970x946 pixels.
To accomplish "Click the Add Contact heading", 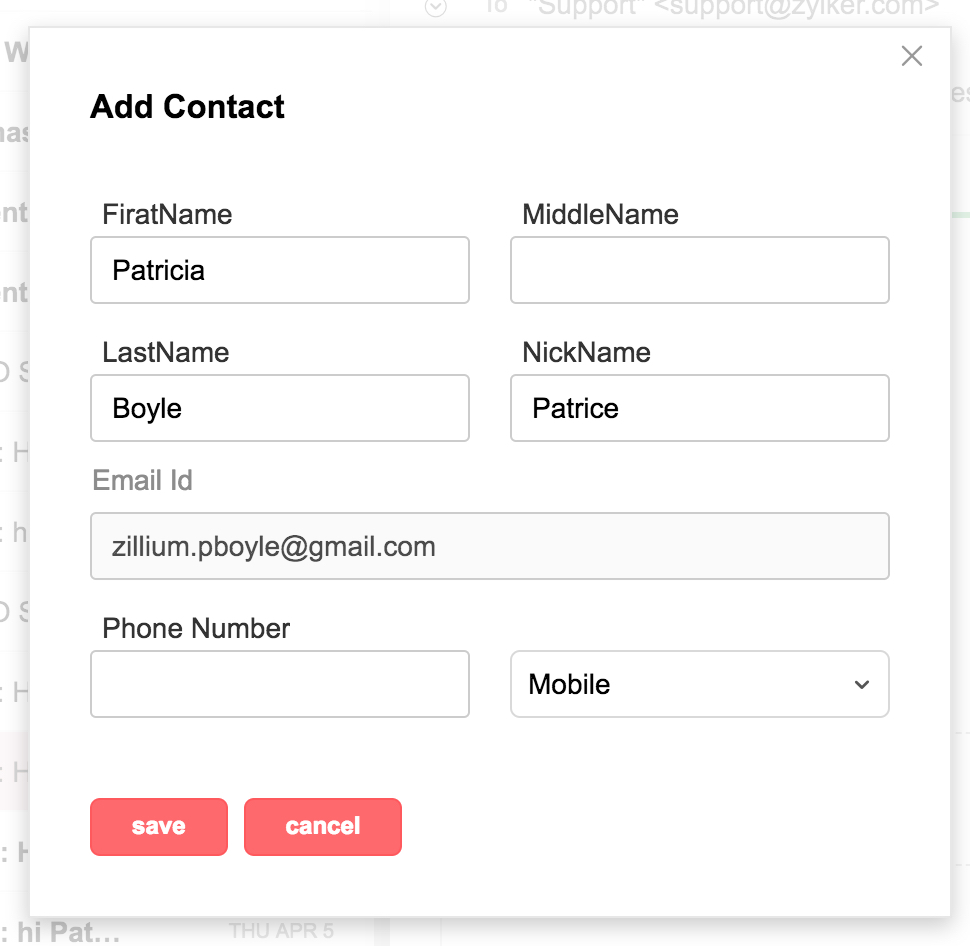I will [x=187, y=107].
